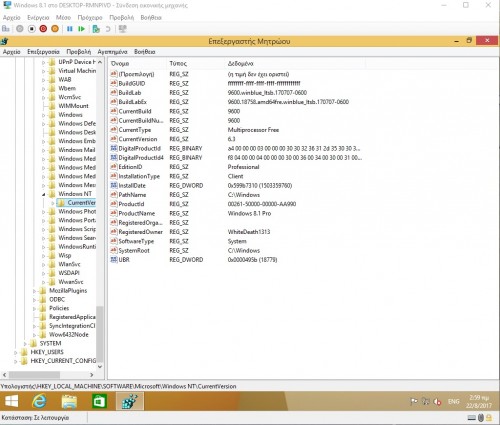Select the RegisteredApplica tree key
The width and height of the screenshot is (500, 425).
(x=72, y=317)
